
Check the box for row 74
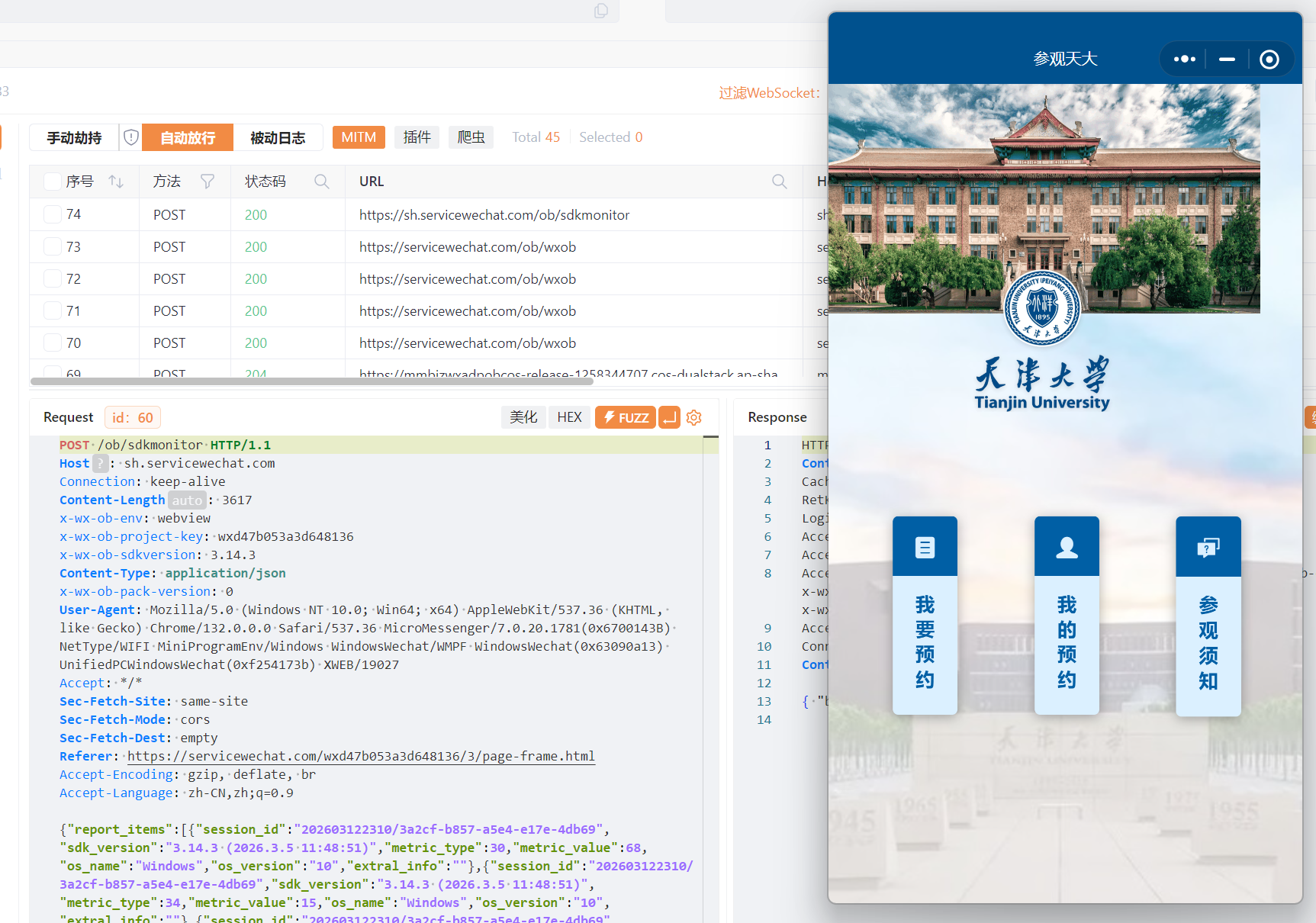(x=53, y=214)
